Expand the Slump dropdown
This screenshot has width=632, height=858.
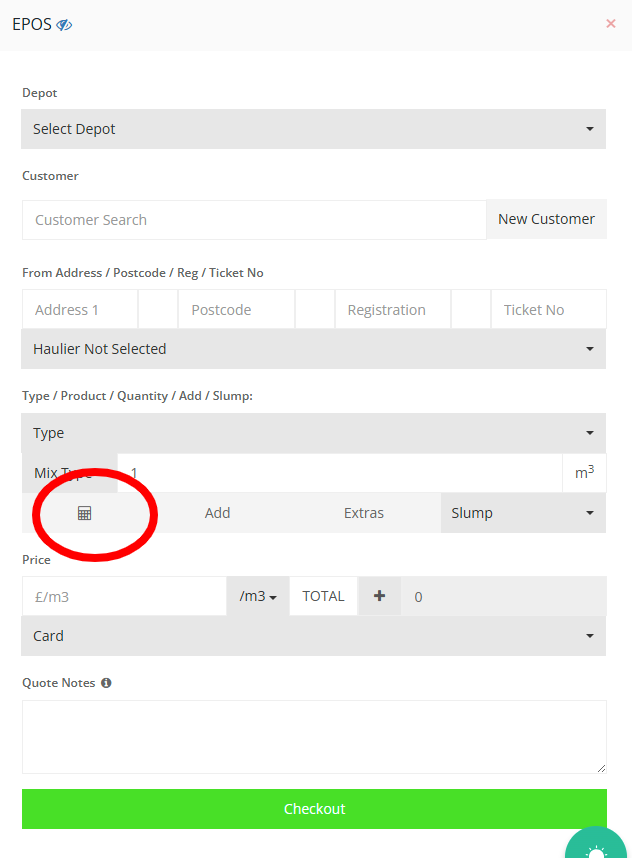522,513
